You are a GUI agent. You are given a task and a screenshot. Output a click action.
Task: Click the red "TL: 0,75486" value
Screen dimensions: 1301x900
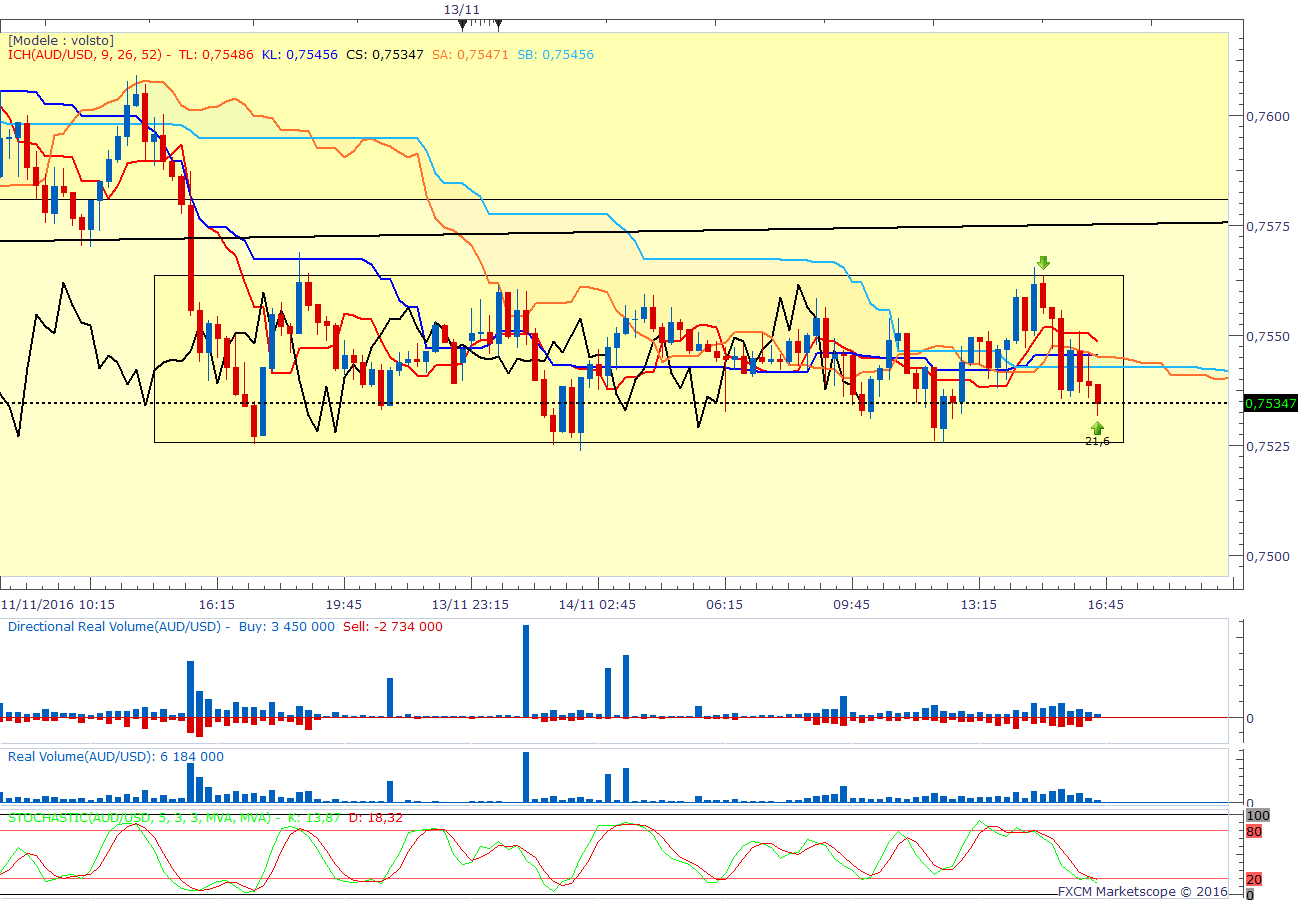[x=216, y=54]
